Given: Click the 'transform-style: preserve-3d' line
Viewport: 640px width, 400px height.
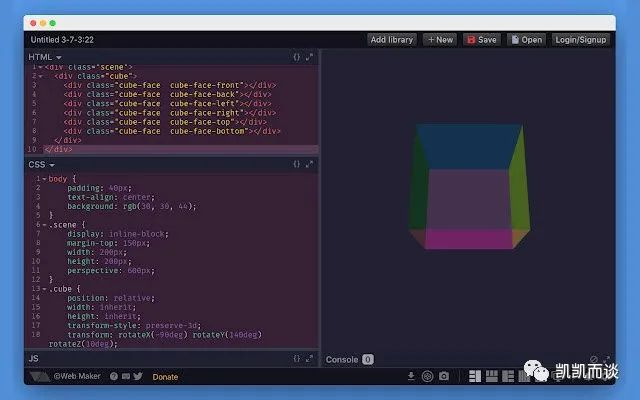Looking at the screenshot, I should coord(134,325).
